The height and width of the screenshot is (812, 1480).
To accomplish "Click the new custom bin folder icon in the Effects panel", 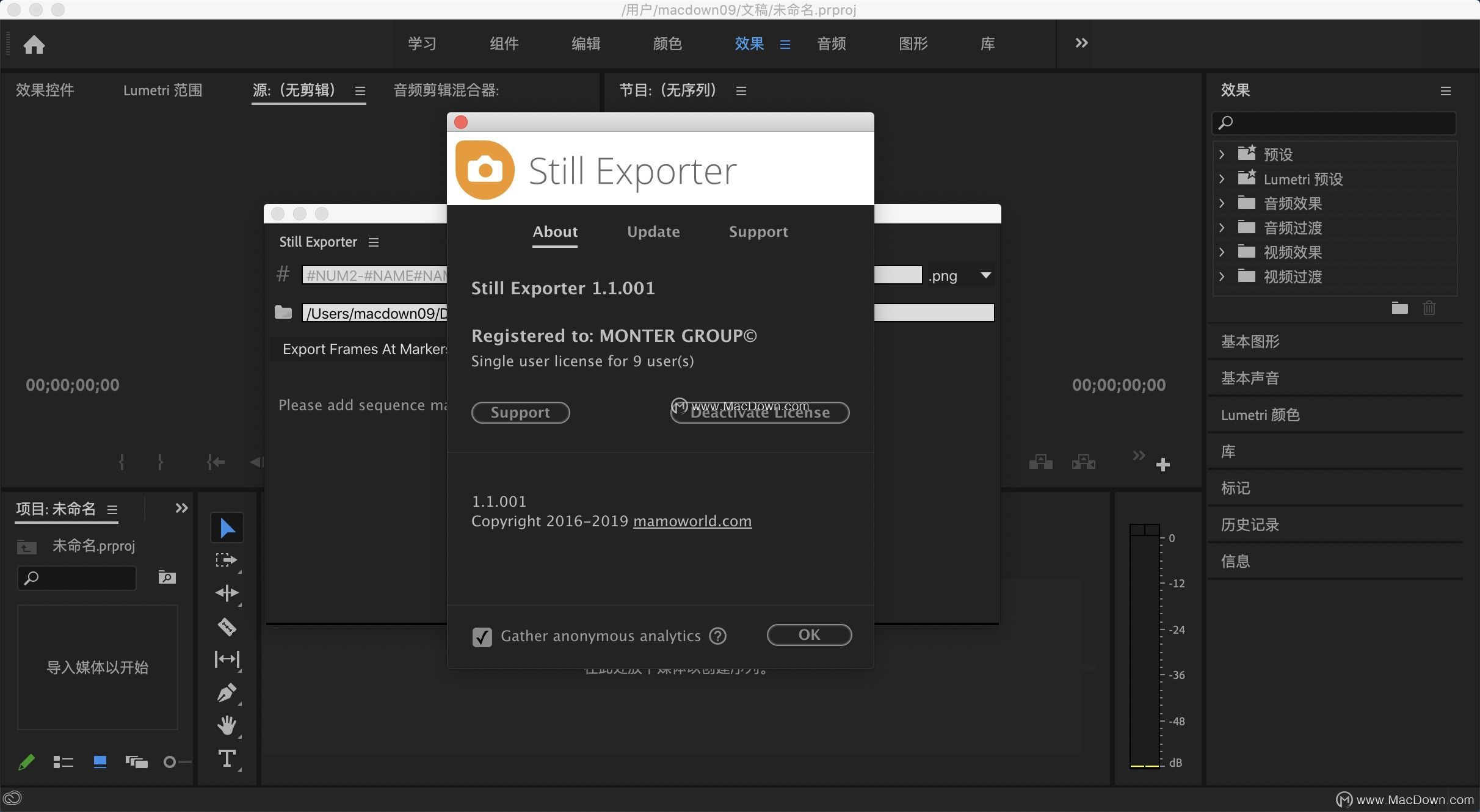I will (x=1400, y=308).
